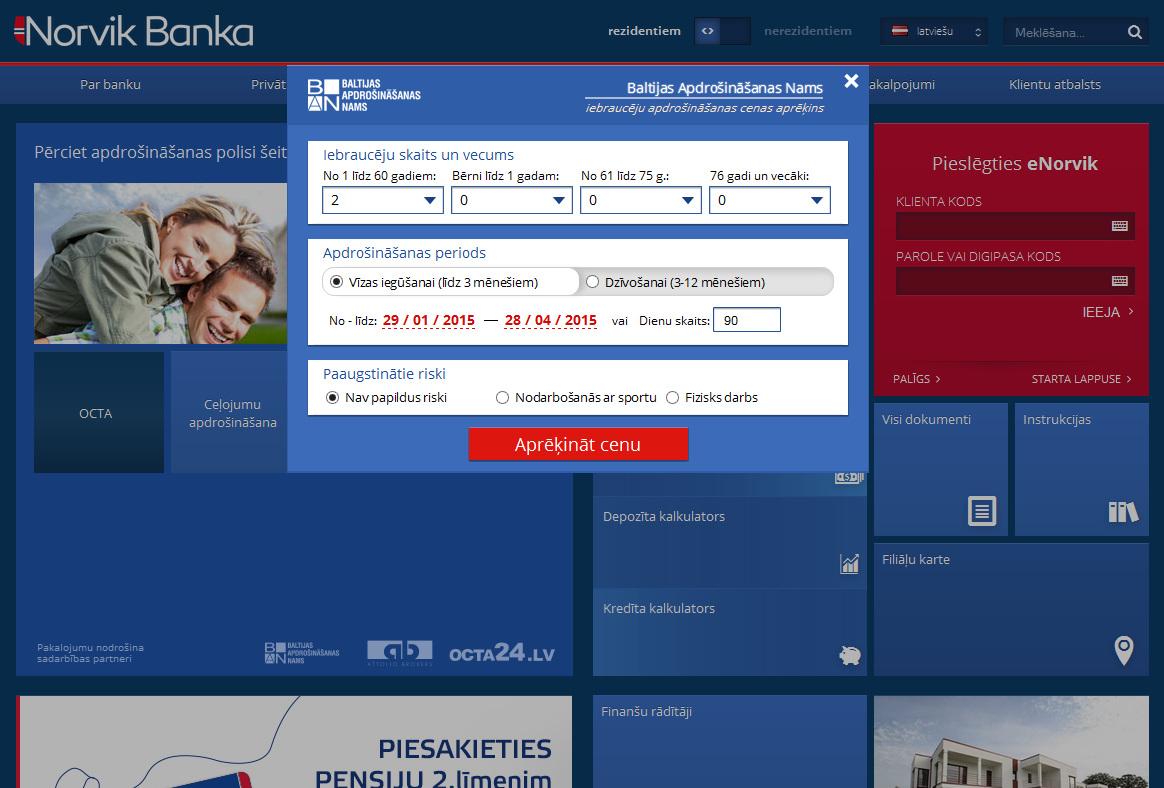Click the Latvian flag icon
Viewport: 1164px width, 788px height.
click(900, 31)
